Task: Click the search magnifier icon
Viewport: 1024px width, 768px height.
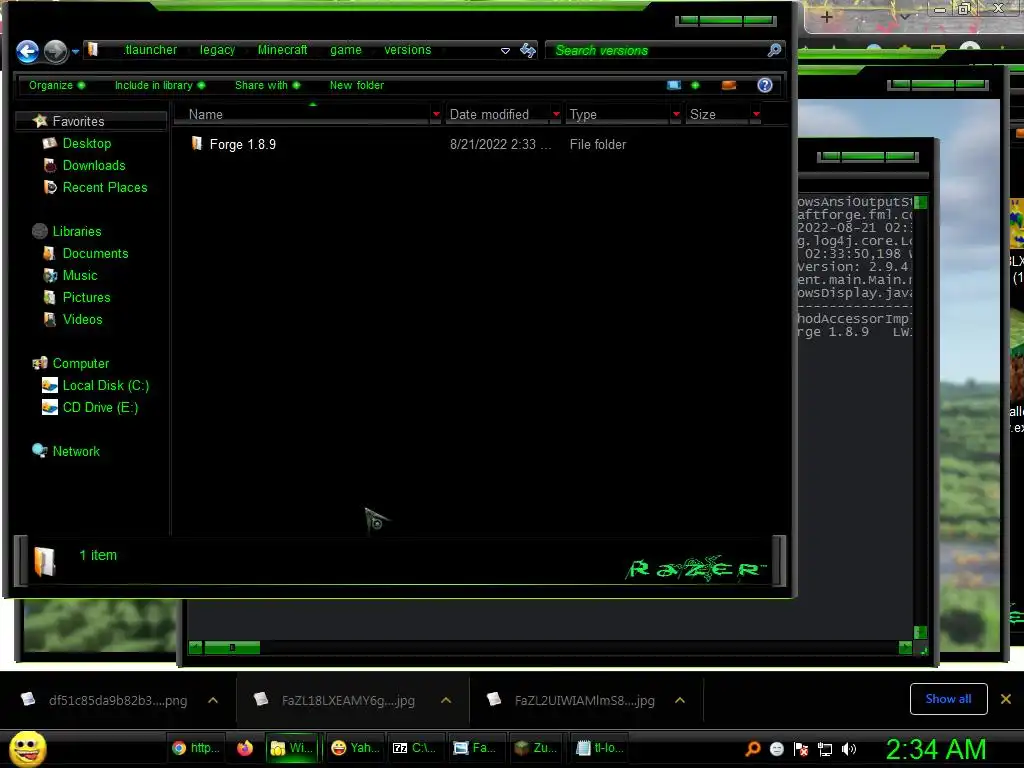Action: (x=775, y=50)
